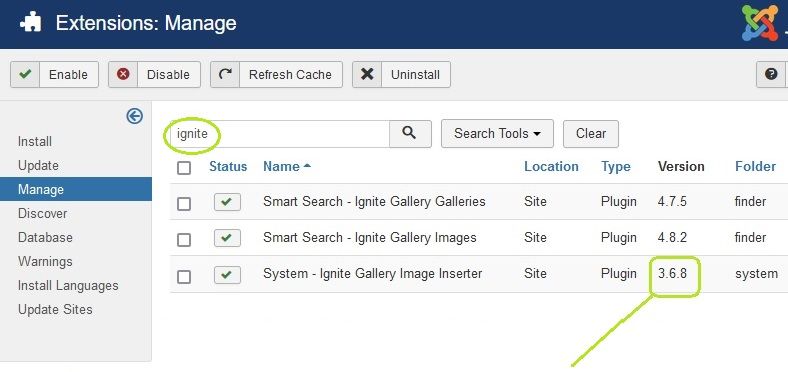This screenshot has width=788, height=372.
Task: Click the Clear button beside Search Tools
Action: 590,134
